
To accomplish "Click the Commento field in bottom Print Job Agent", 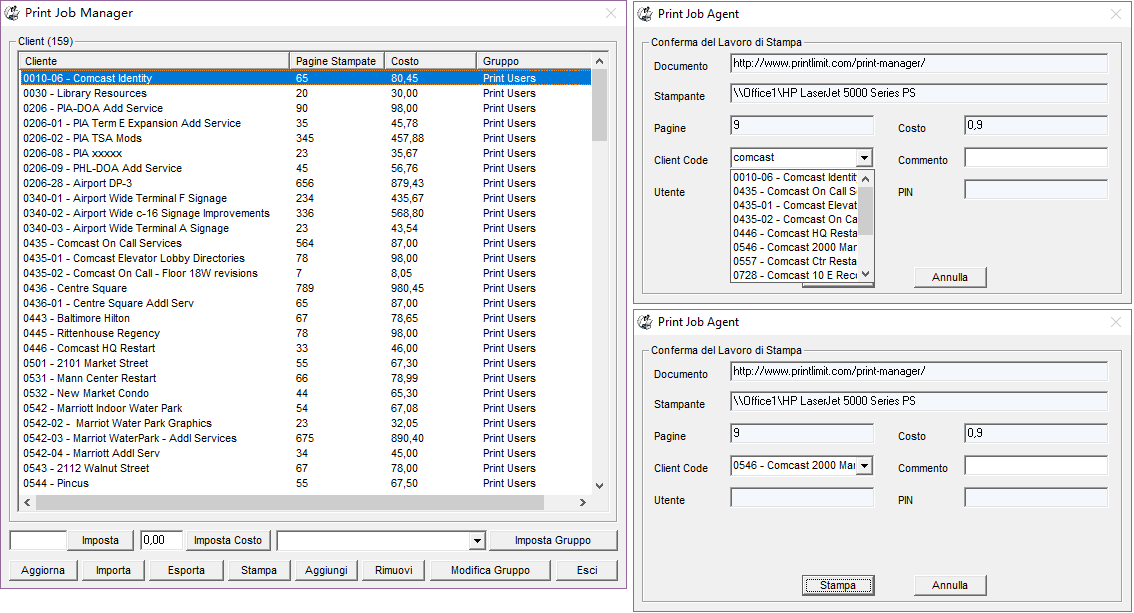I will coord(1036,466).
